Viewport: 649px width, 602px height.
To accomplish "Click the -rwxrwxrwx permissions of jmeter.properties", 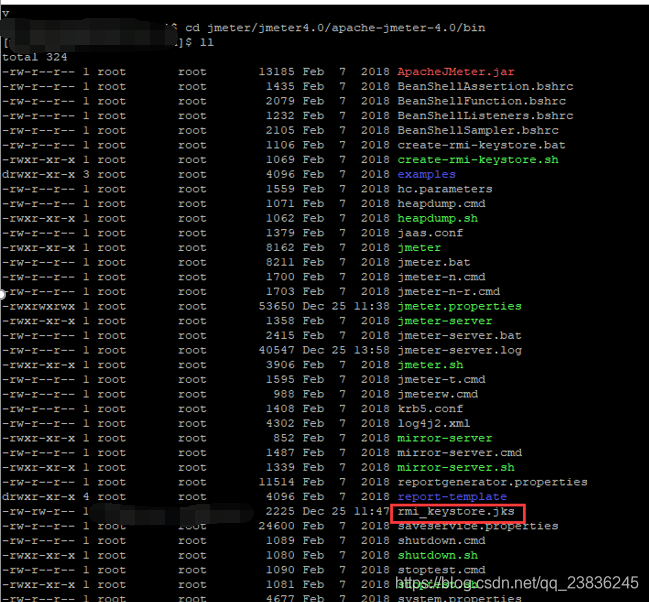I will click(x=38, y=306).
